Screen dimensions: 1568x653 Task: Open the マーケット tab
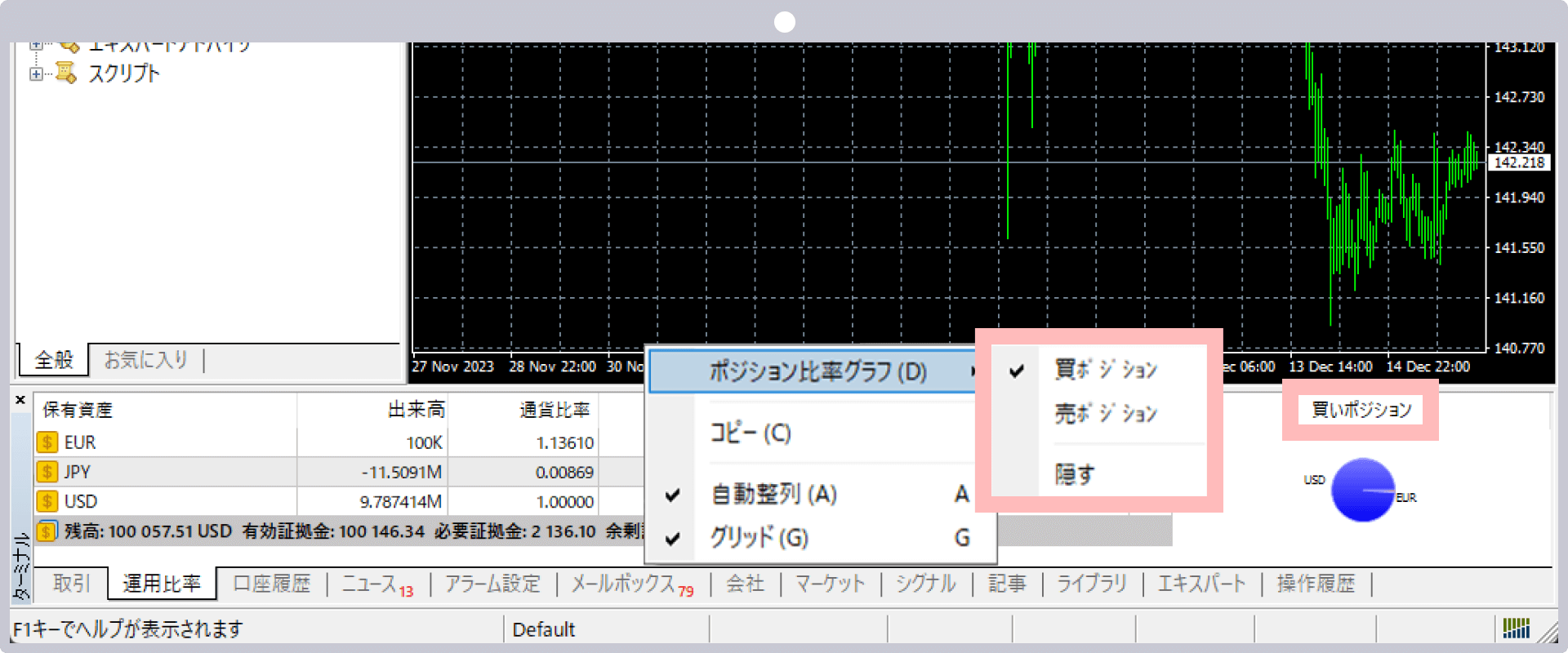(830, 584)
